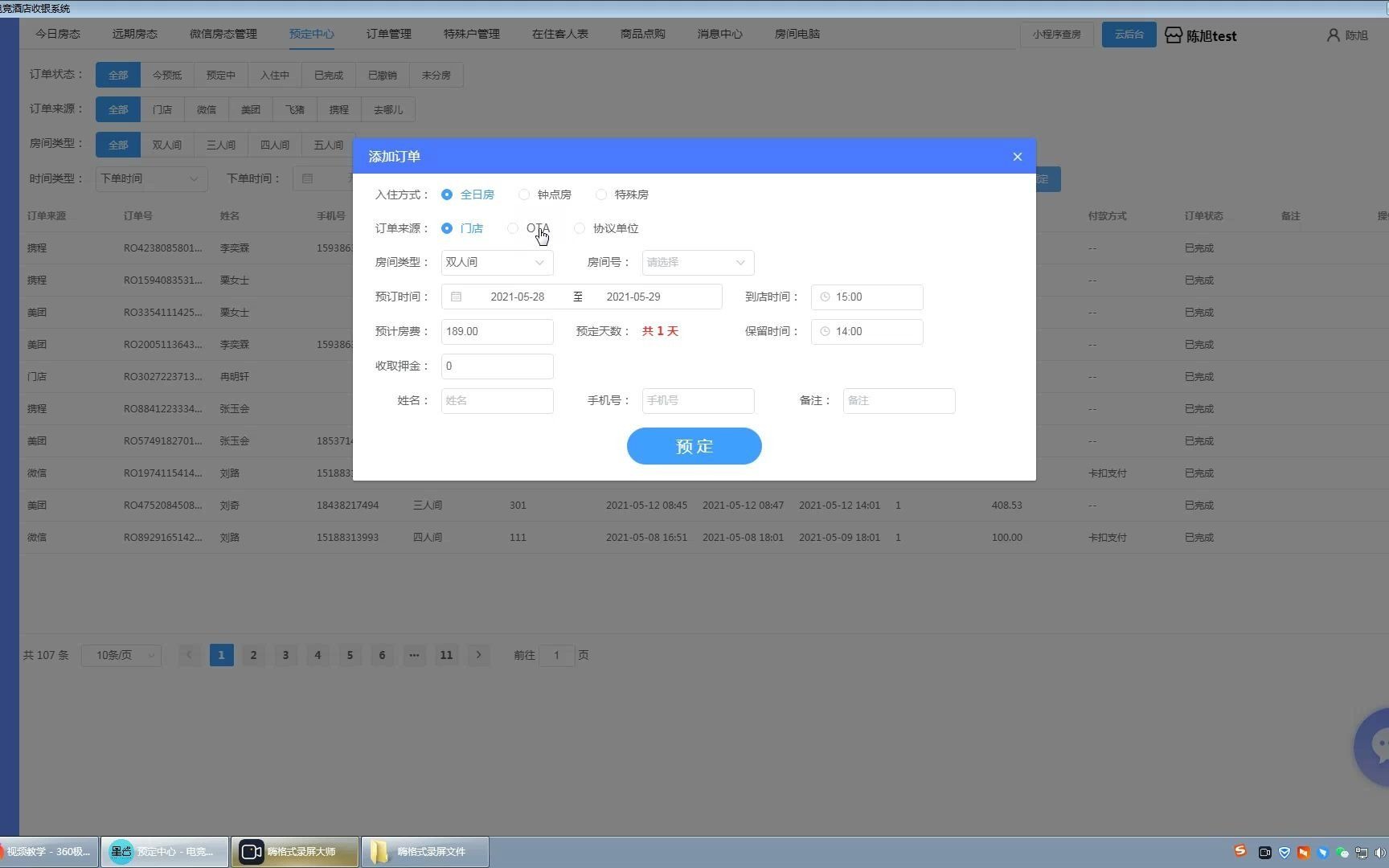Screen dimensions: 1389x868
Task: Choose 协议单位 as order source
Action: (x=607, y=228)
